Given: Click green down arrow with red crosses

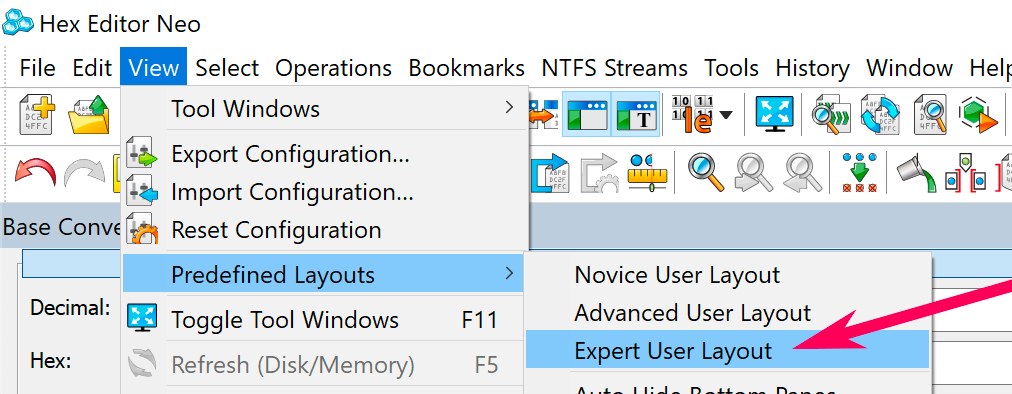Looking at the screenshot, I should [x=860, y=173].
